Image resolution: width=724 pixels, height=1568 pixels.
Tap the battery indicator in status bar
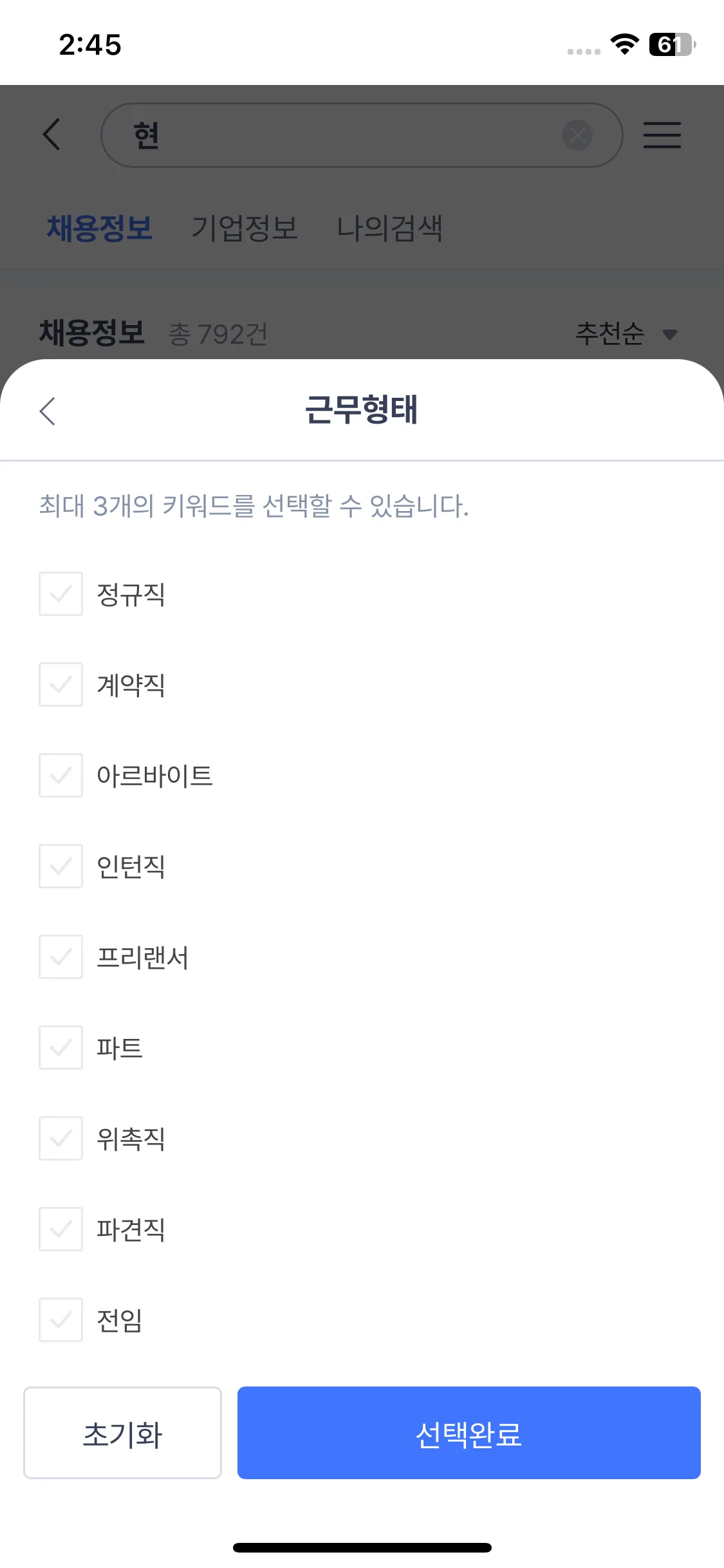[x=672, y=44]
